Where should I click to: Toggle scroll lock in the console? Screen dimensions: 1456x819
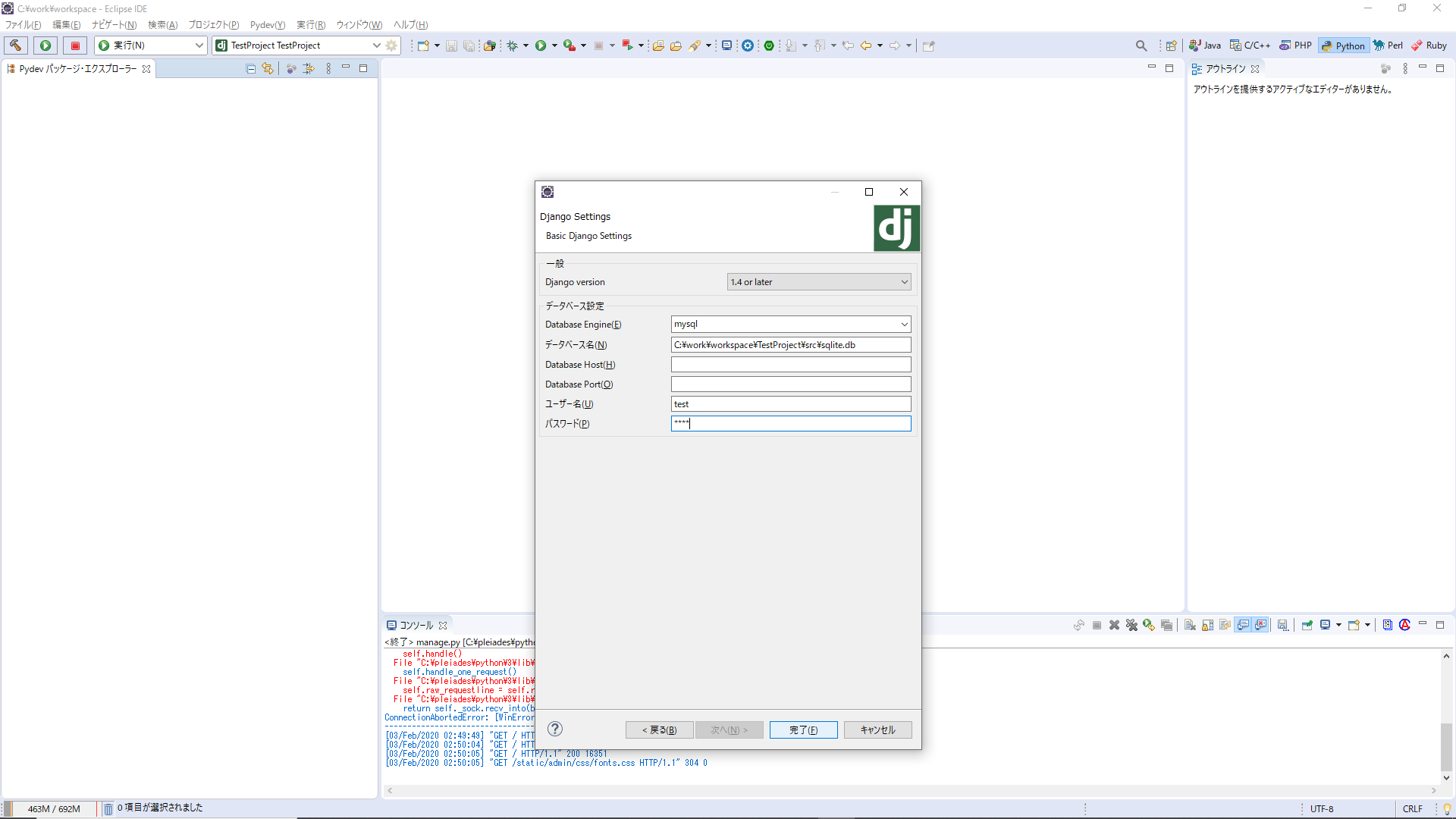[x=1208, y=625]
